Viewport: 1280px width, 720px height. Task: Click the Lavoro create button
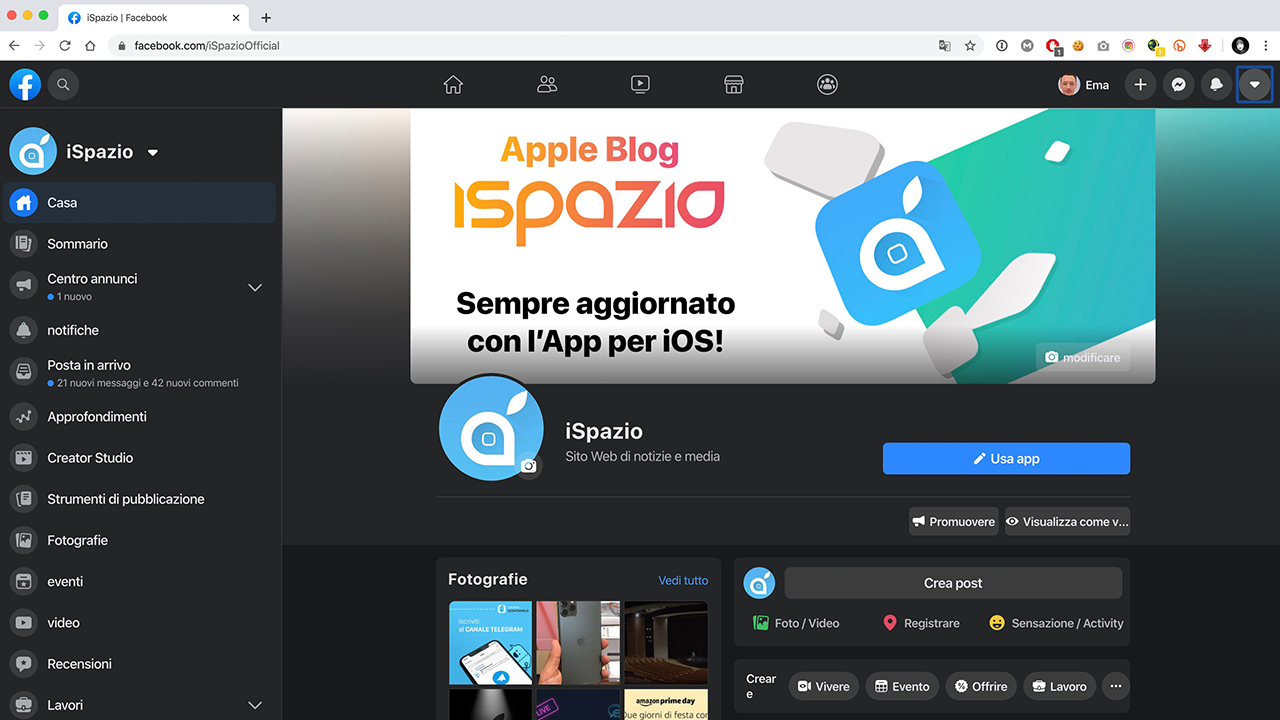(1060, 686)
